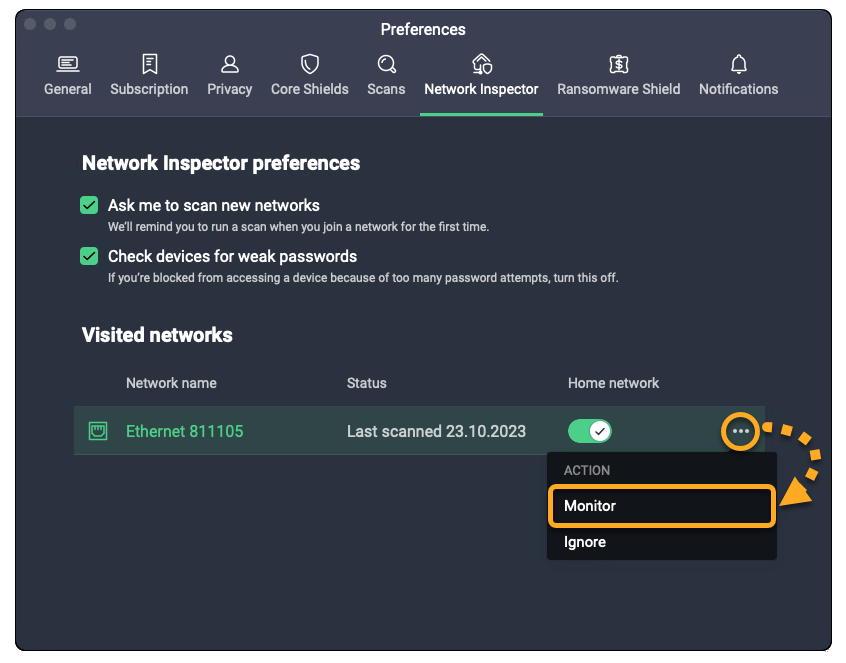Open the three-dot actions menu
The image size is (846, 663).
[740, 431]
